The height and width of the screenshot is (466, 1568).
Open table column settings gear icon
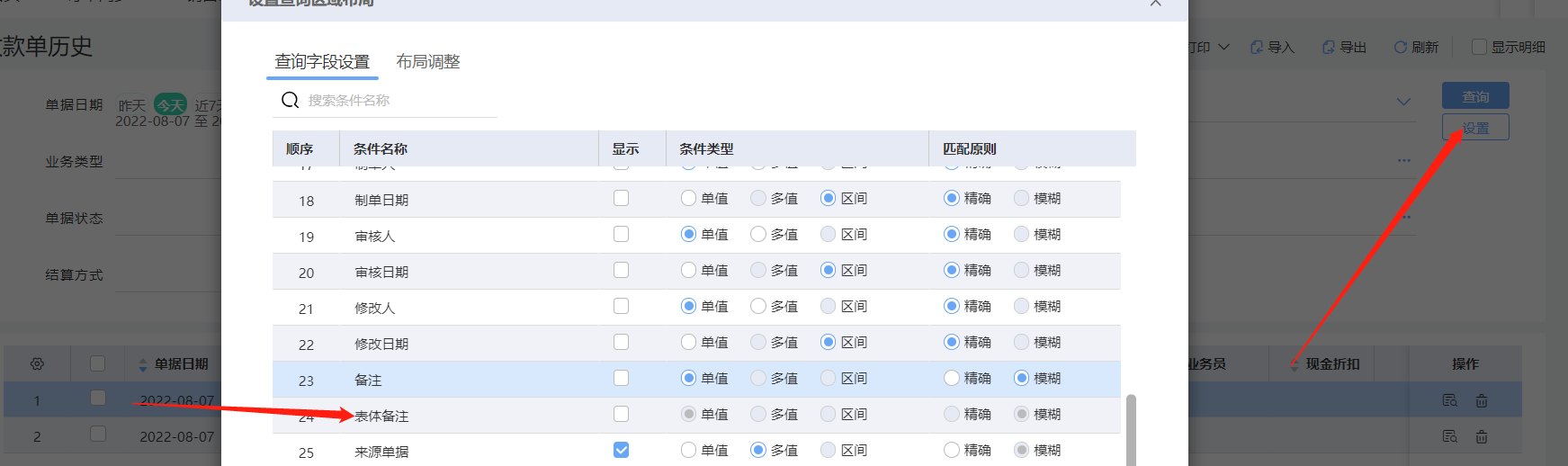click(x=37, y=364)
